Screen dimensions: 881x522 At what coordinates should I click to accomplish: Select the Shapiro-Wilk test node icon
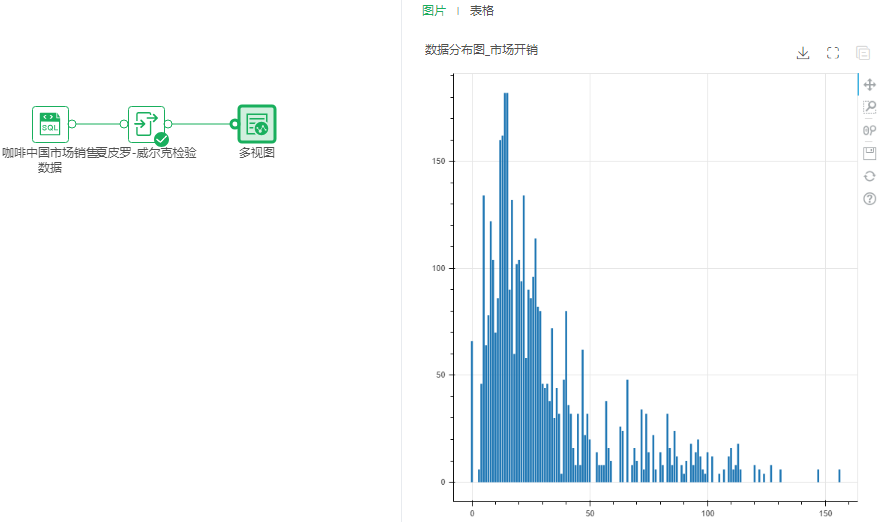pyautogui.click(x=146, y=124)
